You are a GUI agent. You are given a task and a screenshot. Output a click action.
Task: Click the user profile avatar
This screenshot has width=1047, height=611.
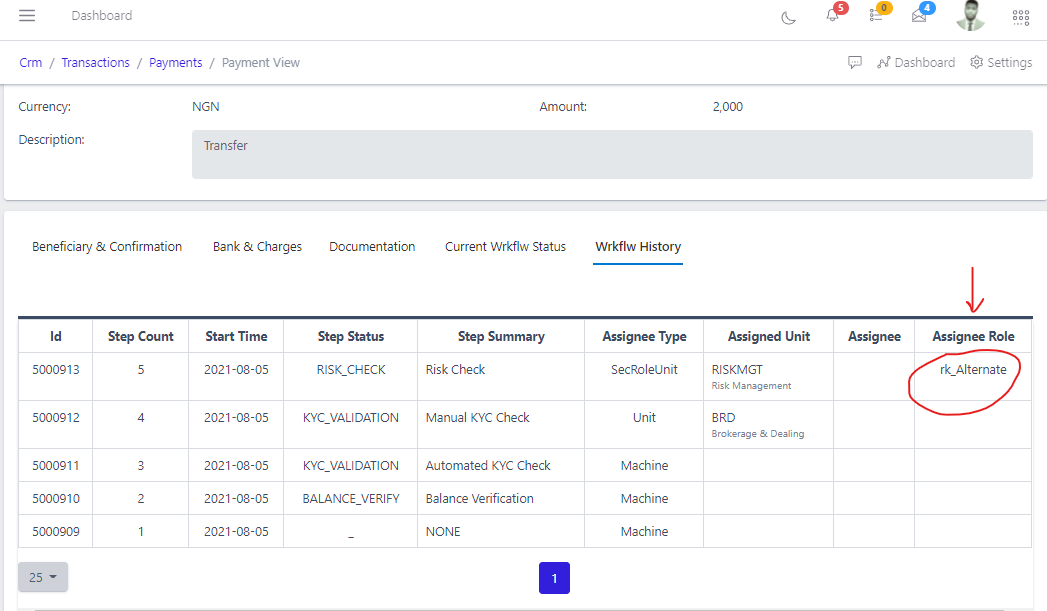pyautogui.click(x=969, y=16)
